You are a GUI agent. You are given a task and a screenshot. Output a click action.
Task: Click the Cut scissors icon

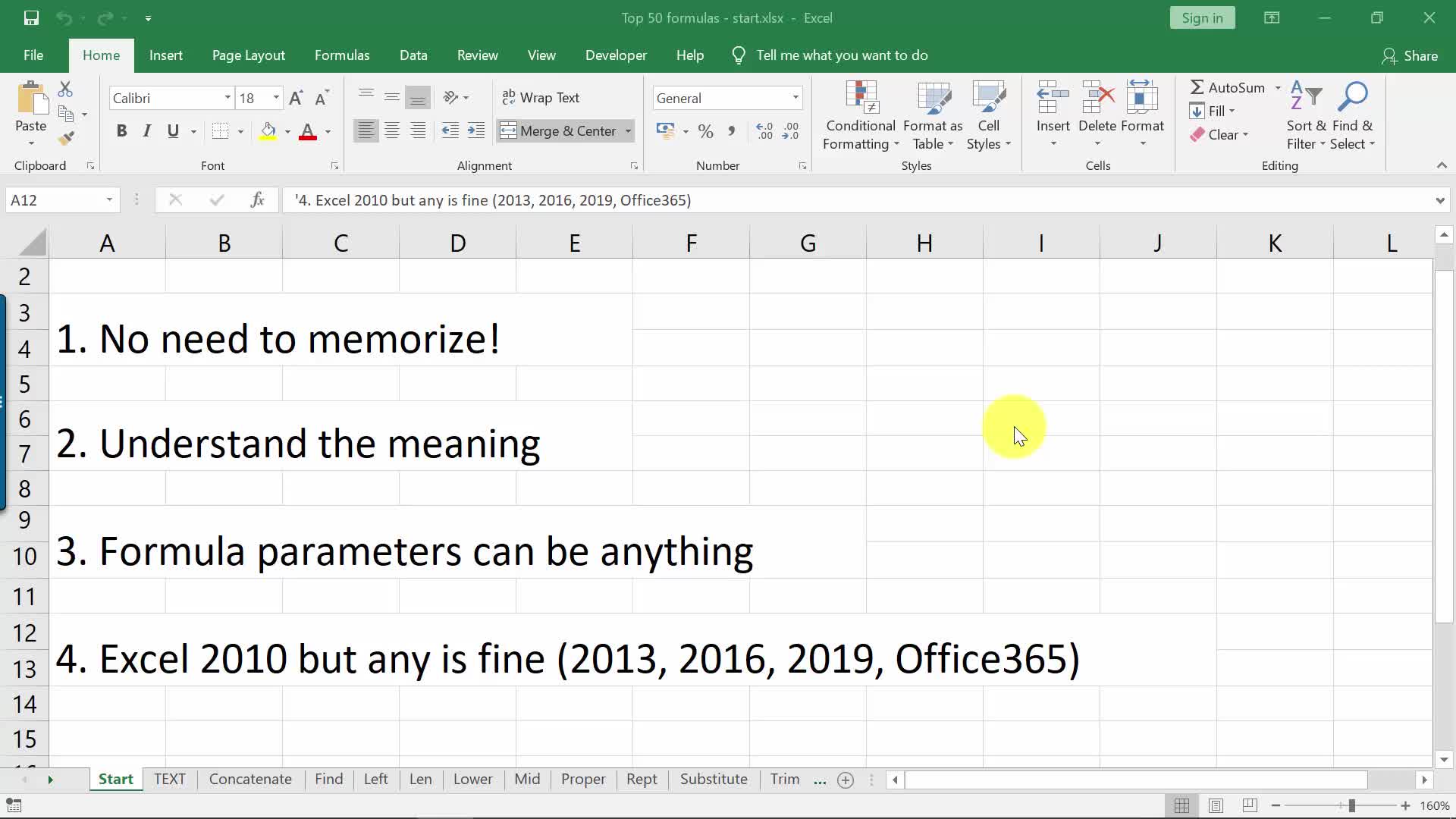[65, 89]
